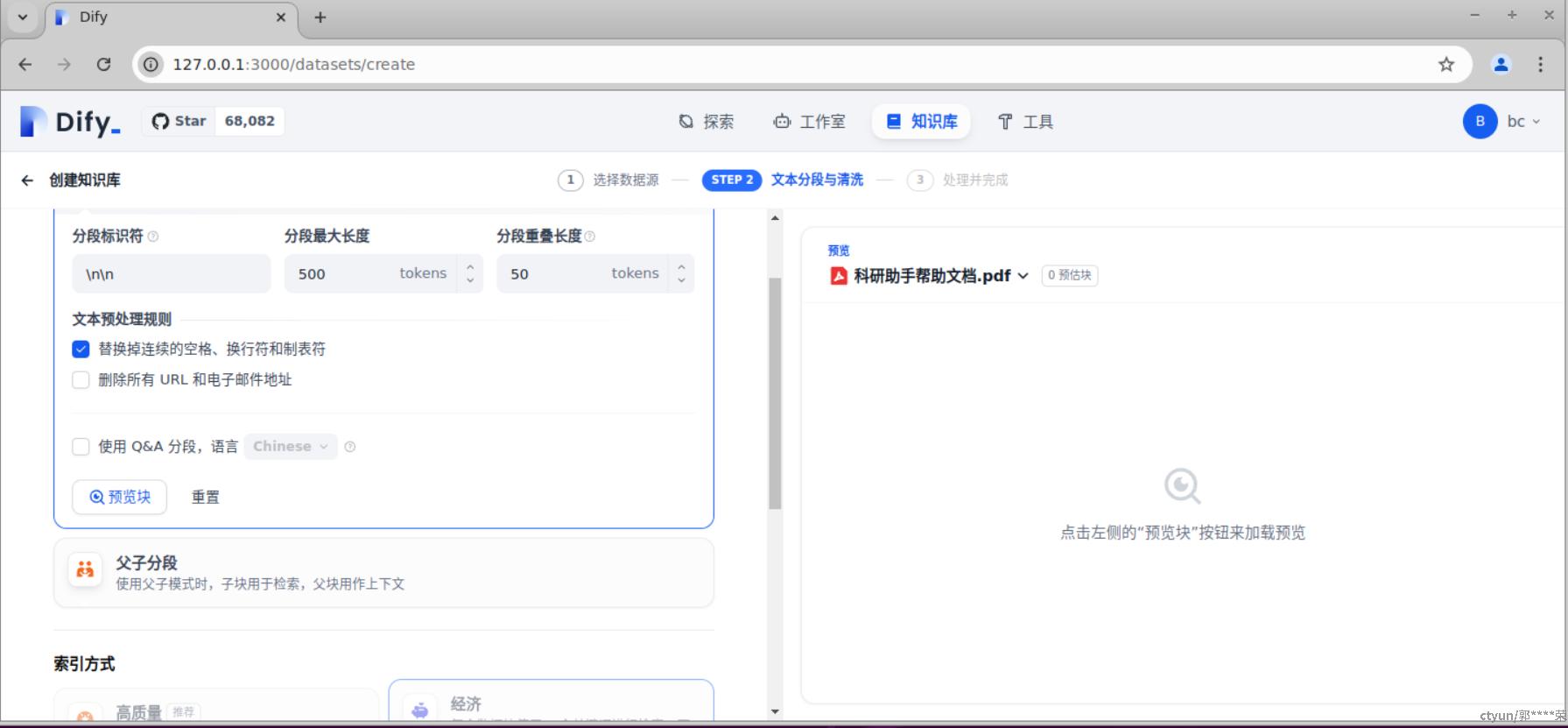This screenshot has width=1568, height=728.
Task: Uncheck 替换掉连续的空格、换行符和制表符
Action: coord(81,350)
